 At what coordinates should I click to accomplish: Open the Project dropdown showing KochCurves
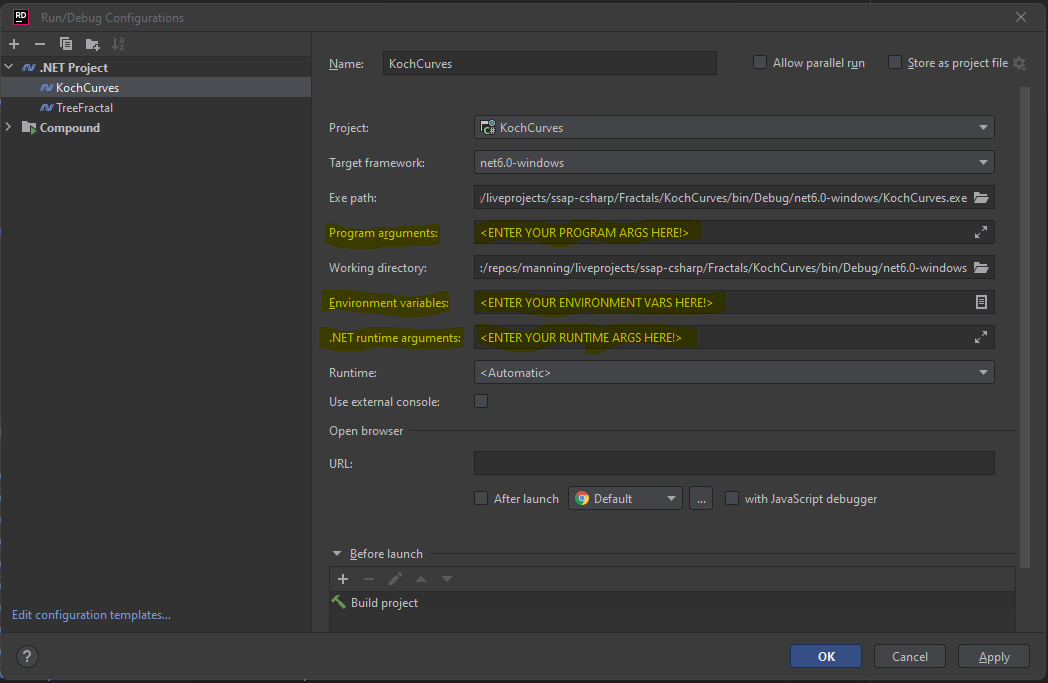tap(734, 127)
